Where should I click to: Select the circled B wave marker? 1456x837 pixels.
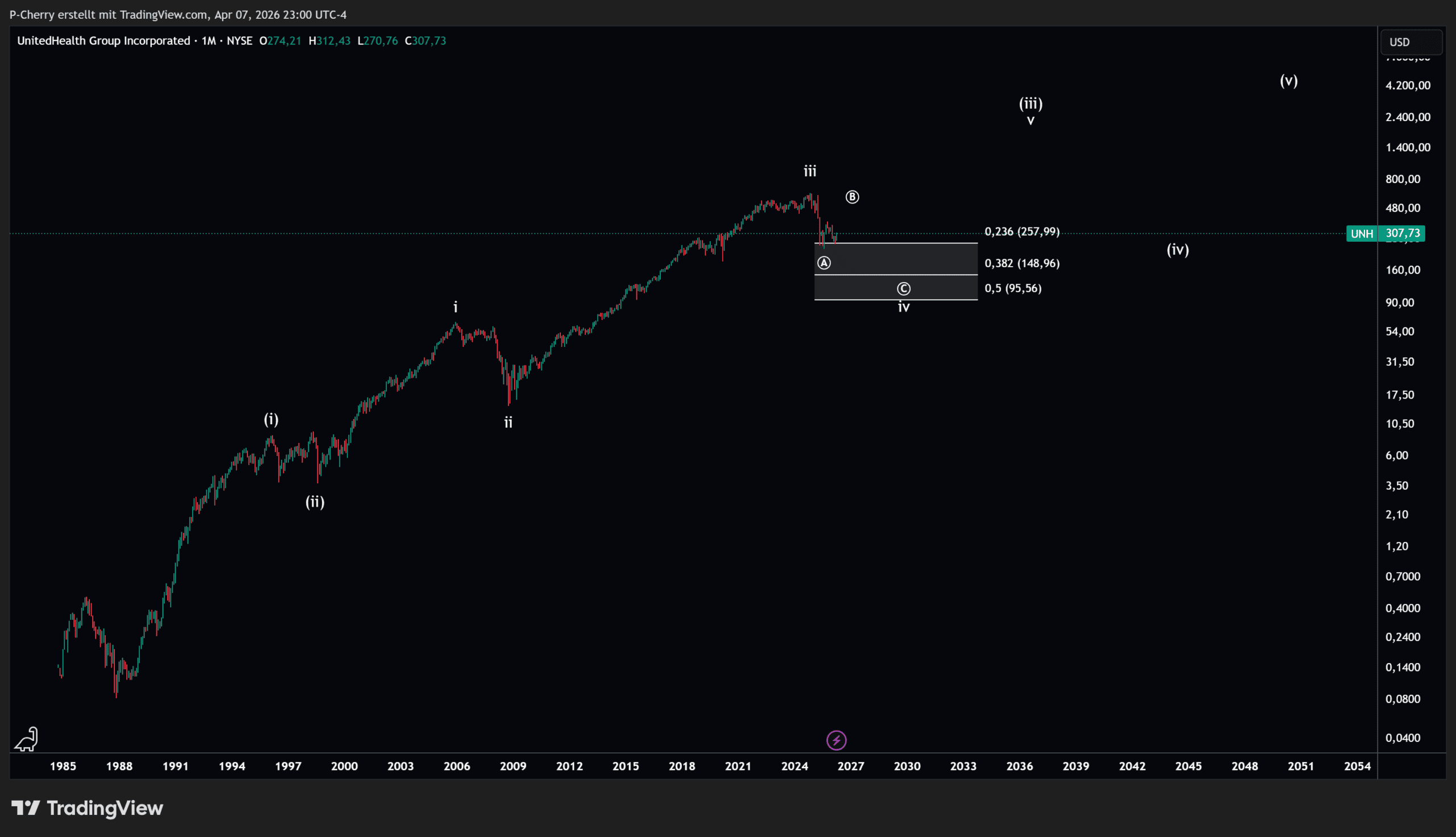click(852, 197)
